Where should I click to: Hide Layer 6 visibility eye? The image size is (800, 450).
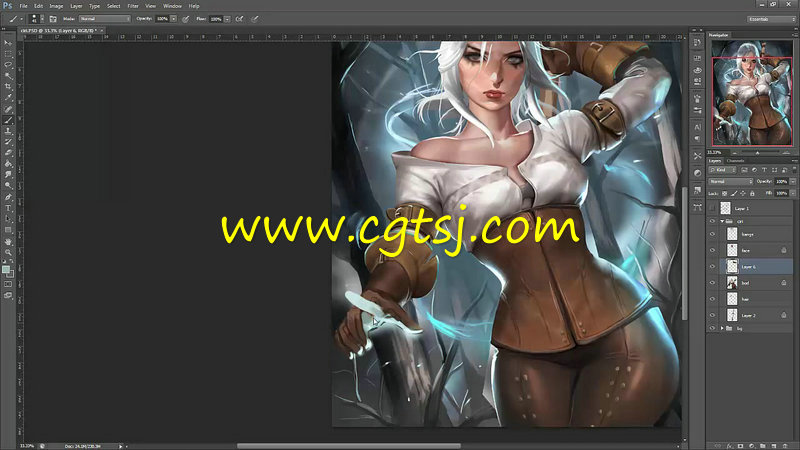[712, 266]
